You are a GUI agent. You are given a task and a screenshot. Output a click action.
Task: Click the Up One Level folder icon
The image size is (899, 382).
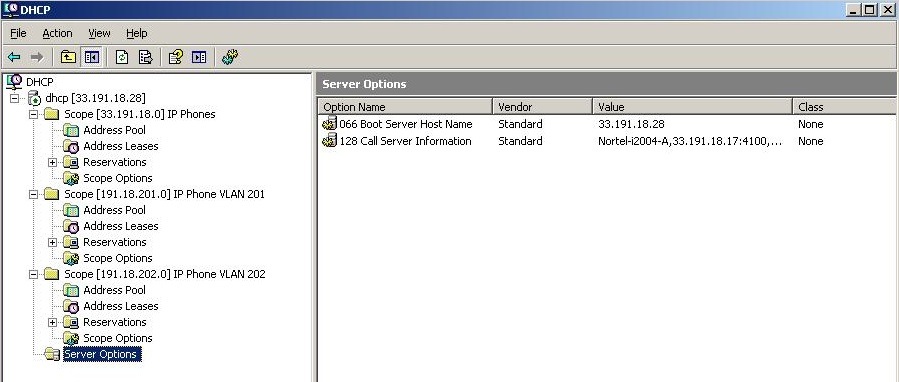tap(68, 57)
